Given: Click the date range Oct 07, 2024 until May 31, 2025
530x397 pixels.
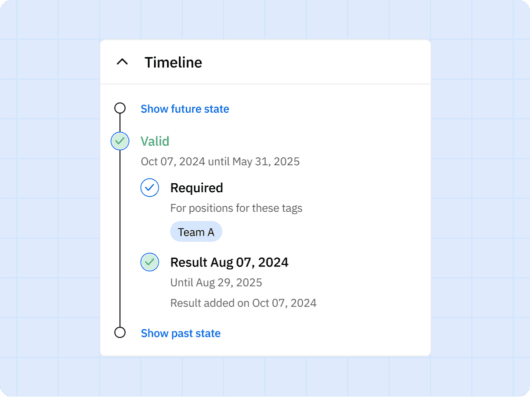Looking at the screenshot, I should (x=220, y=162).
